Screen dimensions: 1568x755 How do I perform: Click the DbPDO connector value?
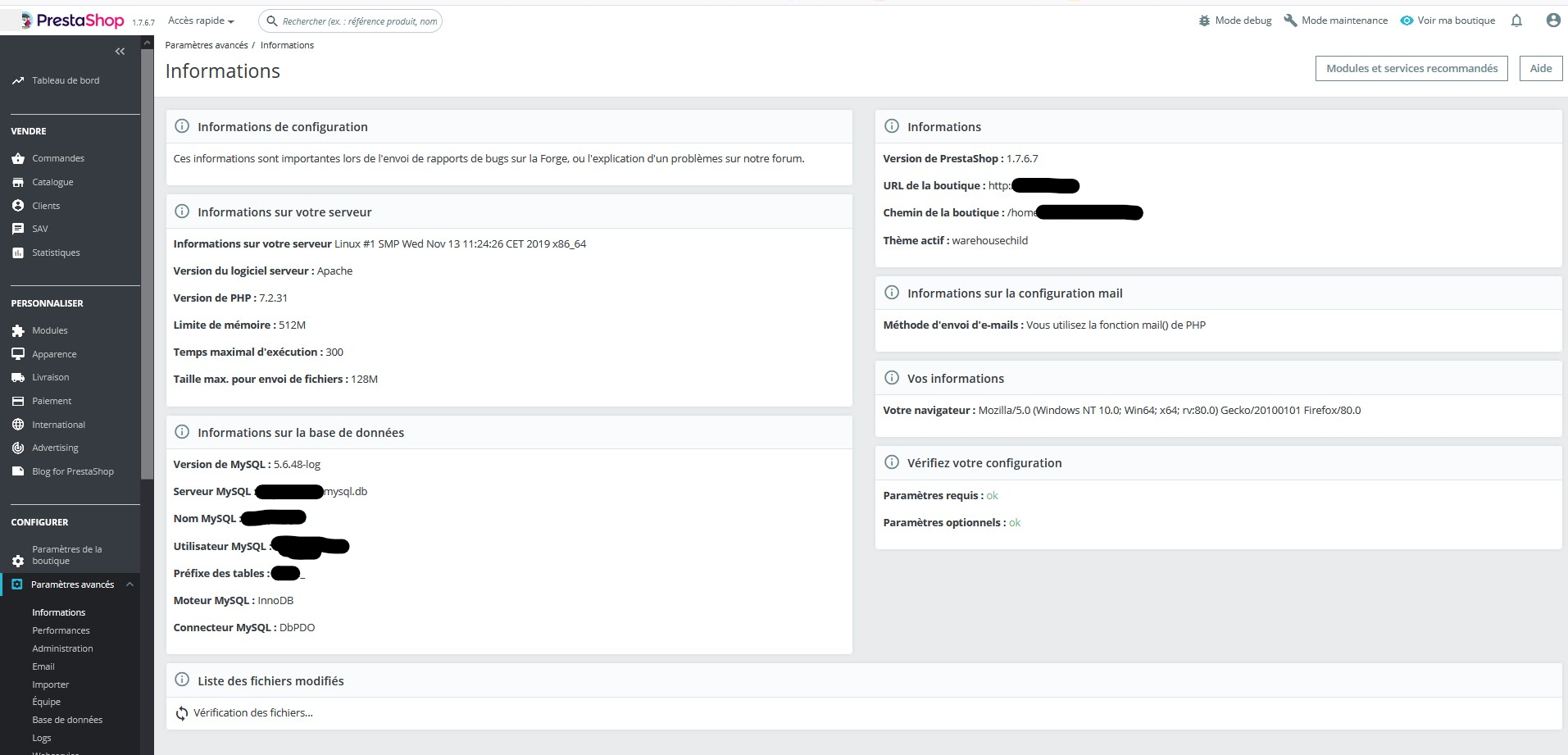[x=297, y=627]
